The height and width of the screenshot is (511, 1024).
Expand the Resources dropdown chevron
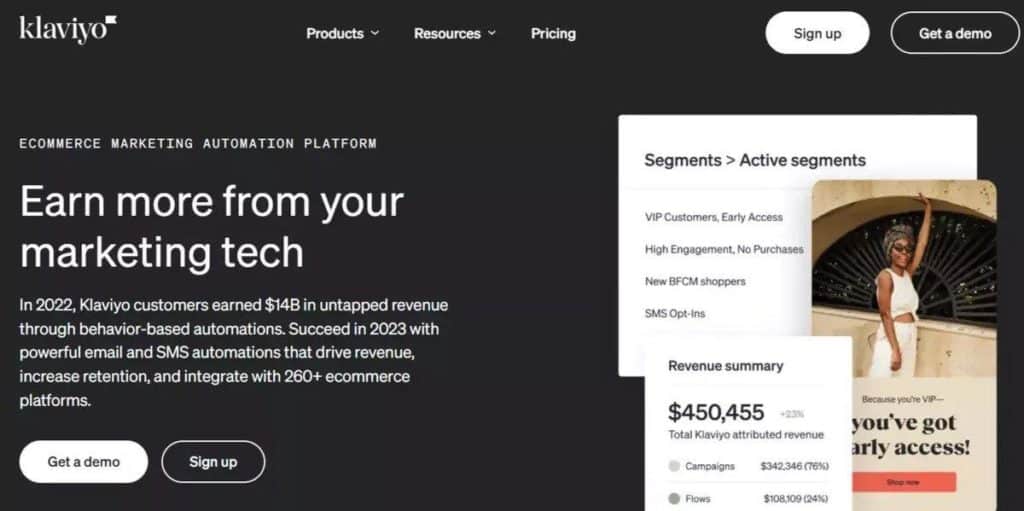pos(491,33)
